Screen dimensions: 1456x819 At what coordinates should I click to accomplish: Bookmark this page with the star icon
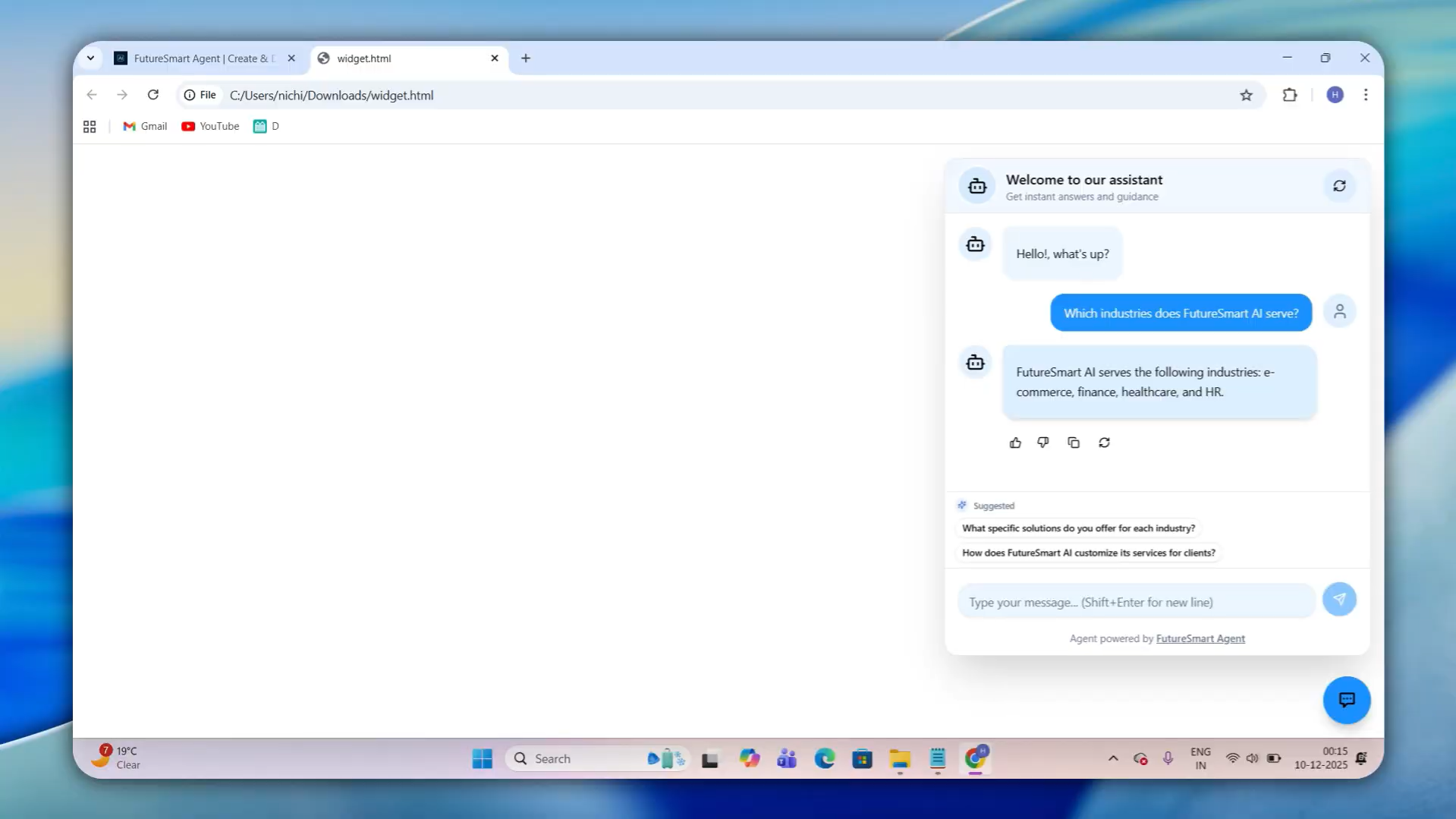(x=1246, y=95)
